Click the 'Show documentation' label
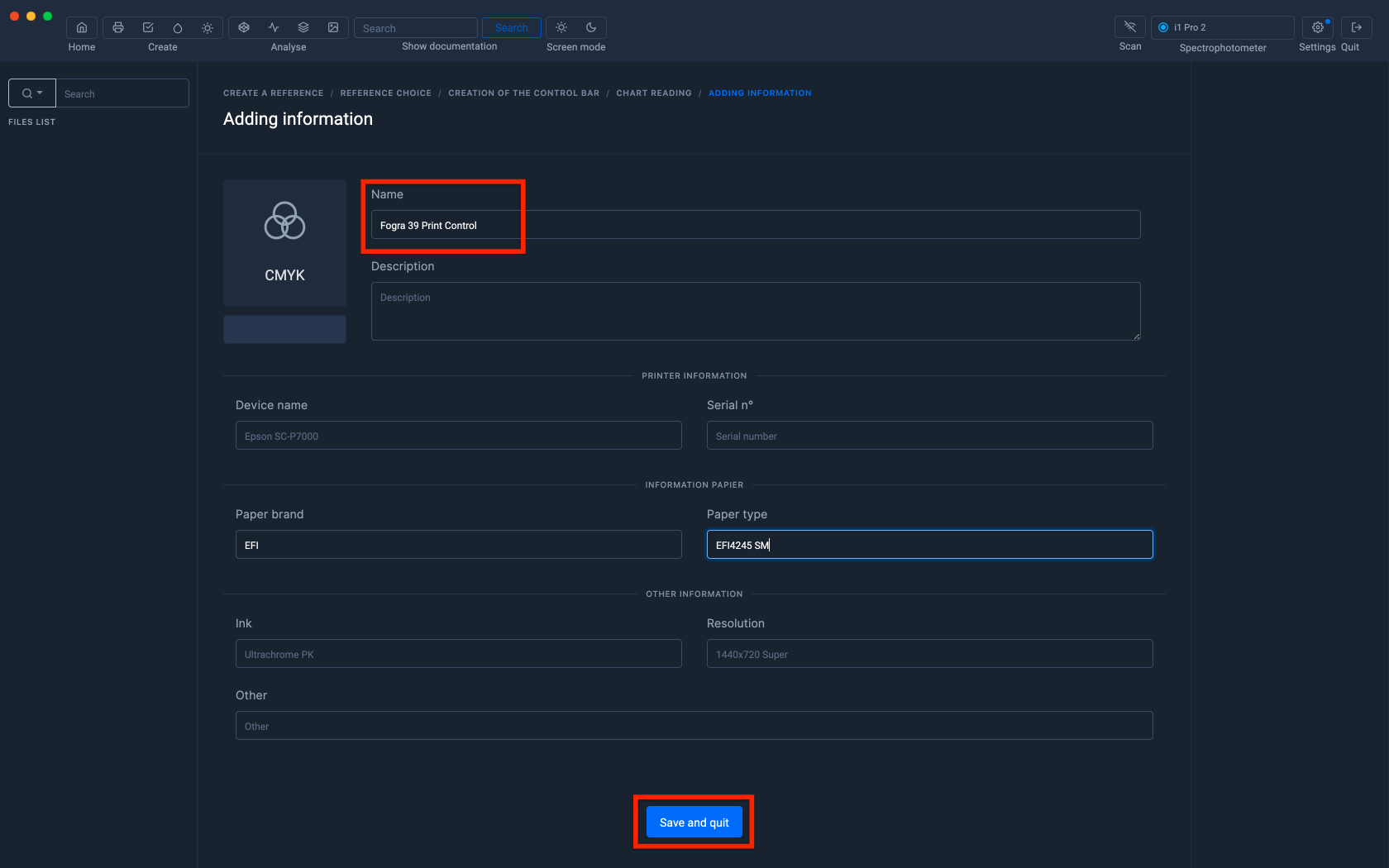The image size is (1389, 868). [x=450, y=46]
